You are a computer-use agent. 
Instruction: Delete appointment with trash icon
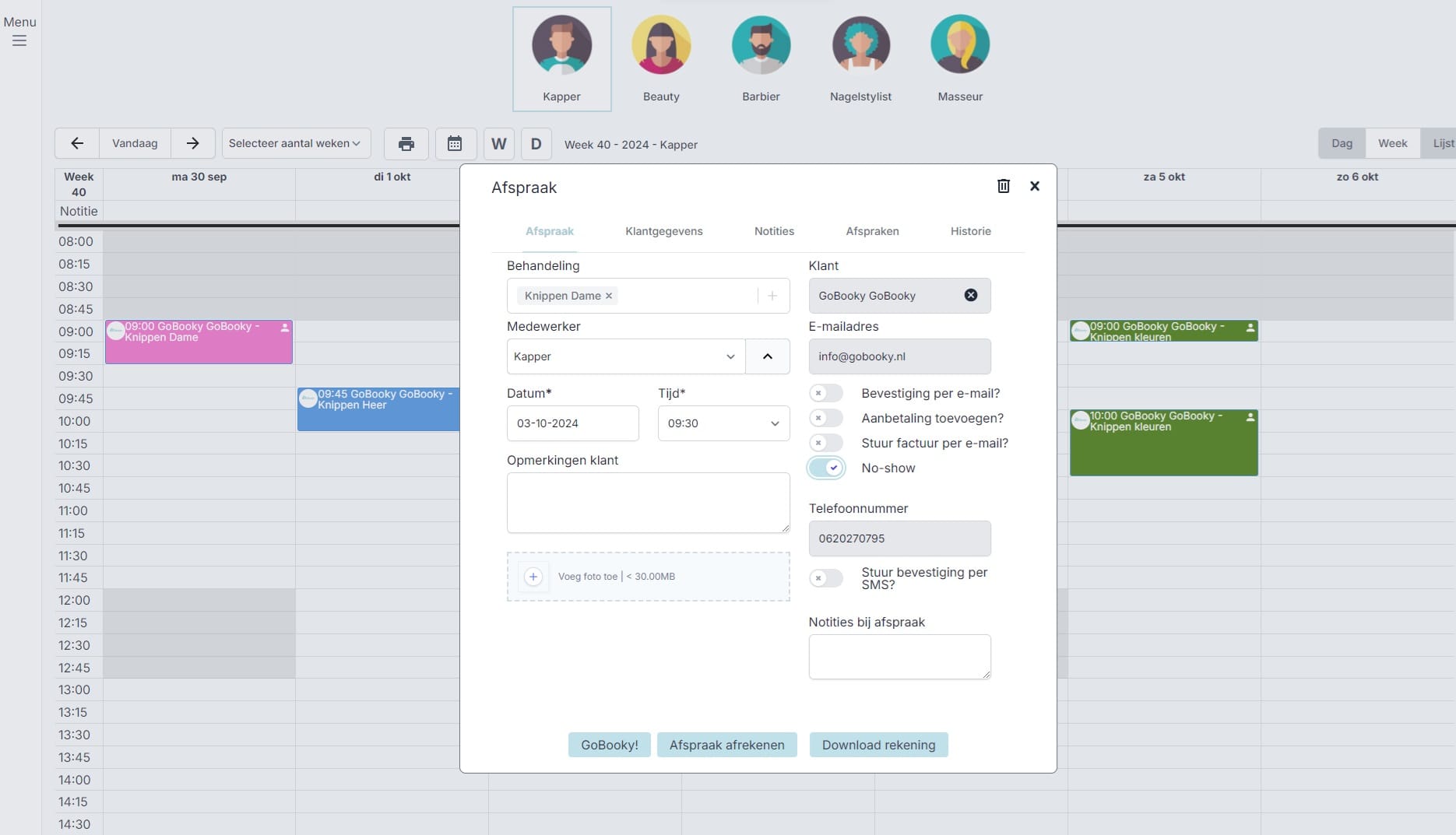click(x=1004, y=186)
